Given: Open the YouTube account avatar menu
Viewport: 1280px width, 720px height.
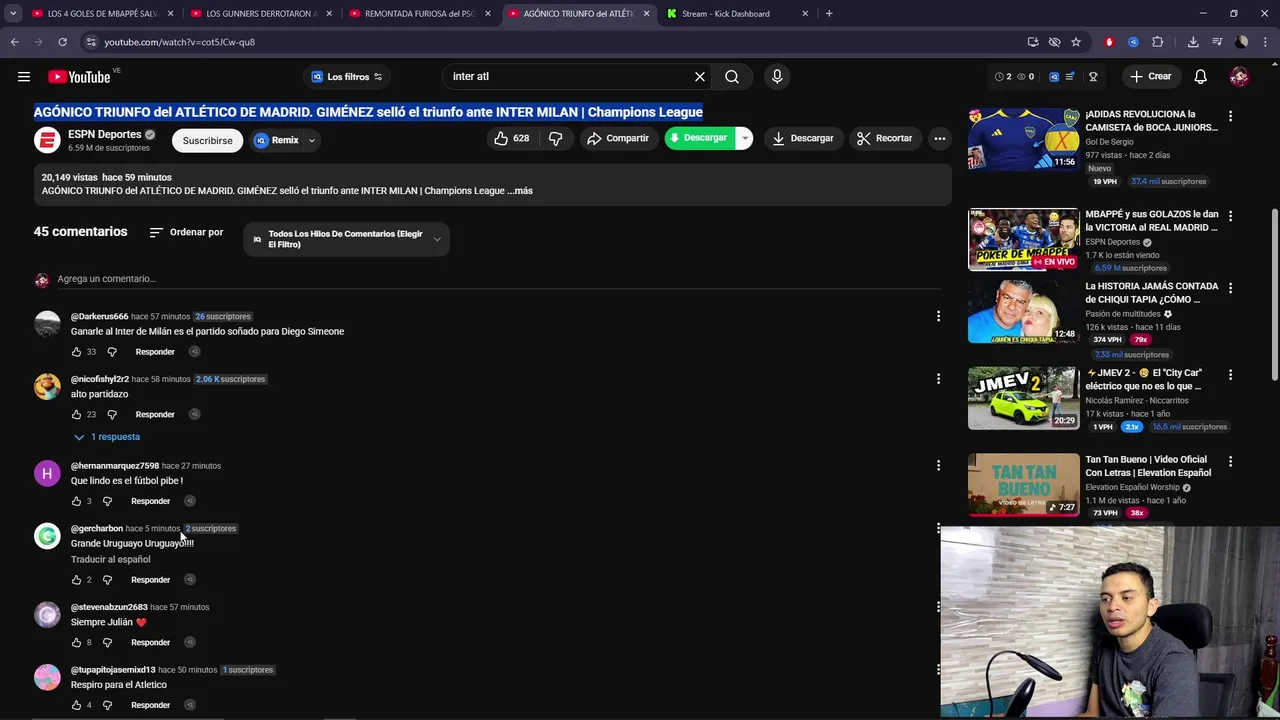Looking at the screenshot, I should pos(1239,76).
